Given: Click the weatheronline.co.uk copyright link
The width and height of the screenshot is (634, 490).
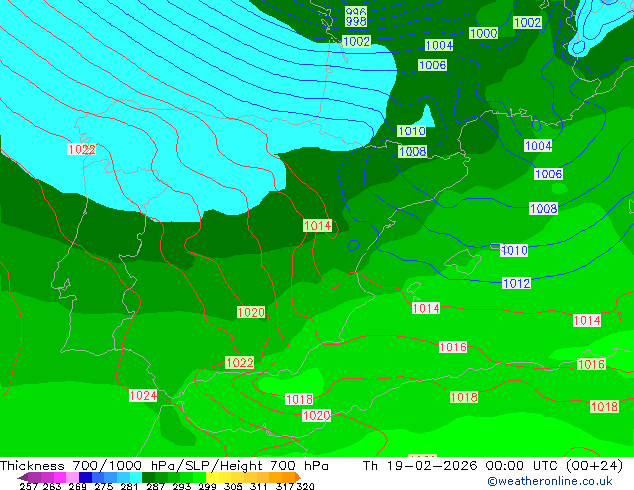Looking at the screenshot, I should click(550, 481).
